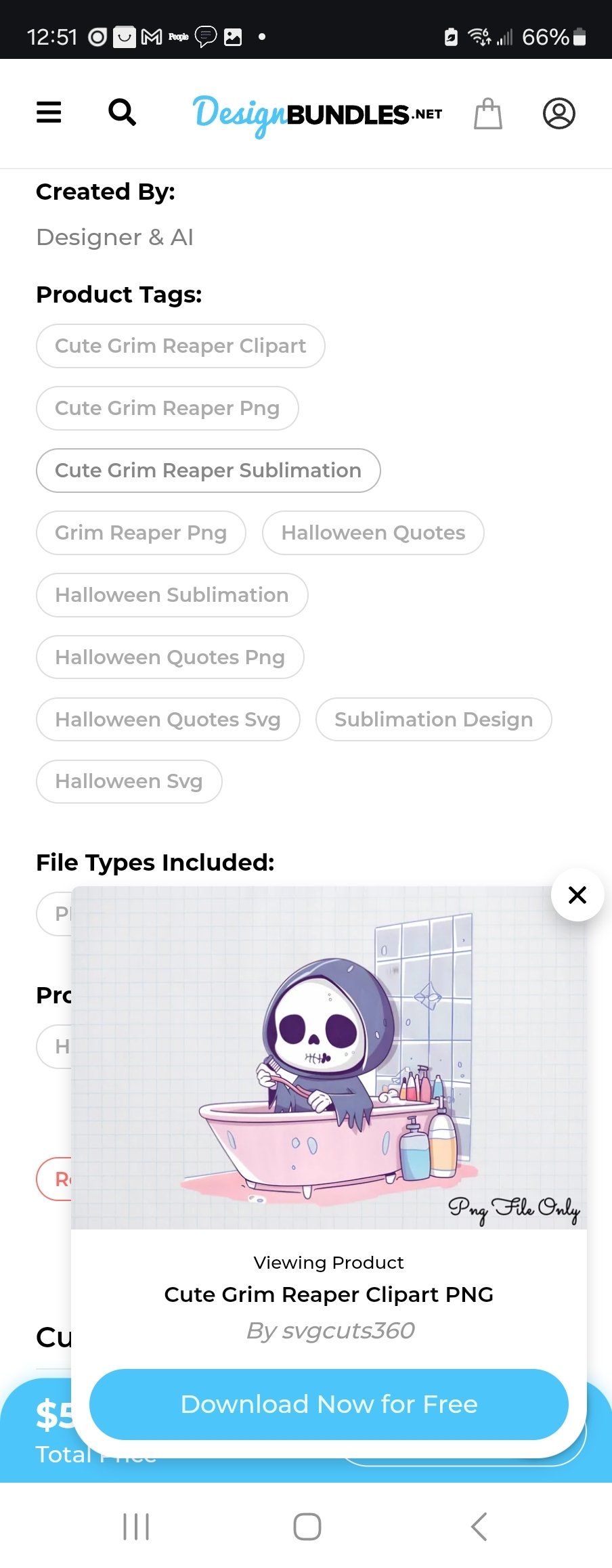Open grim reaper bathtub product thumbnail
Screen dimensions: 612x1568
pyautogui.click(x=329, y=1058)
